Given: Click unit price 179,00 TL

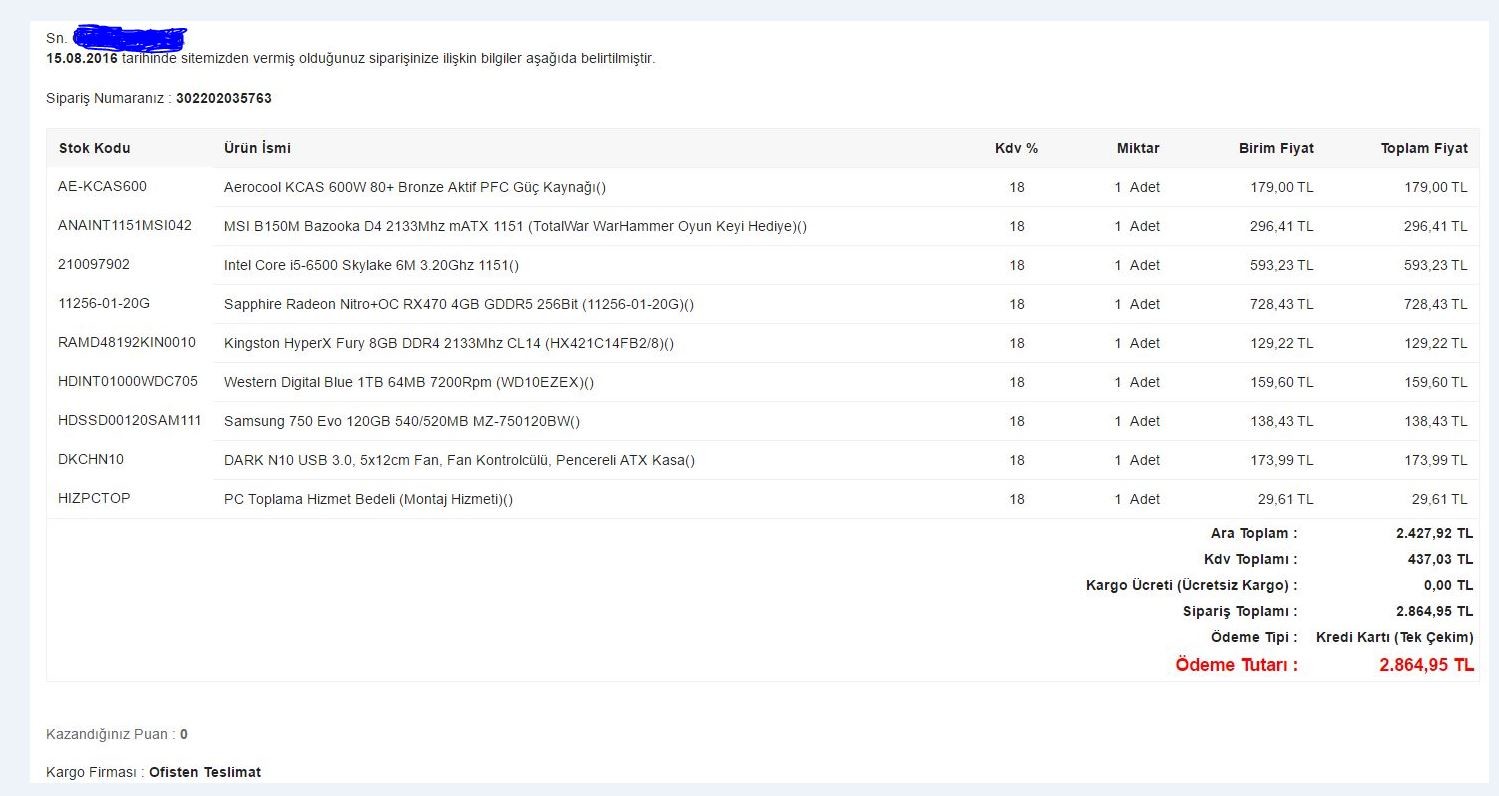Looking at the screenshot, I should [1282, 187].
